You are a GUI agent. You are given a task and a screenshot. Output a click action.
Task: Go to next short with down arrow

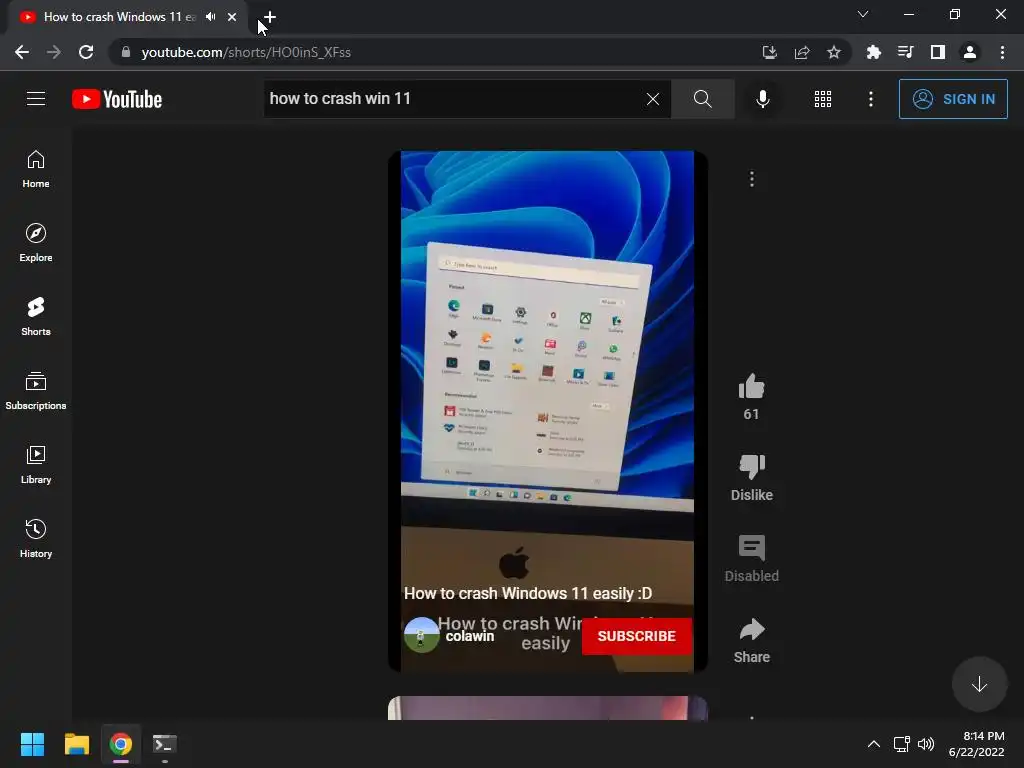[x=979, y=684]
